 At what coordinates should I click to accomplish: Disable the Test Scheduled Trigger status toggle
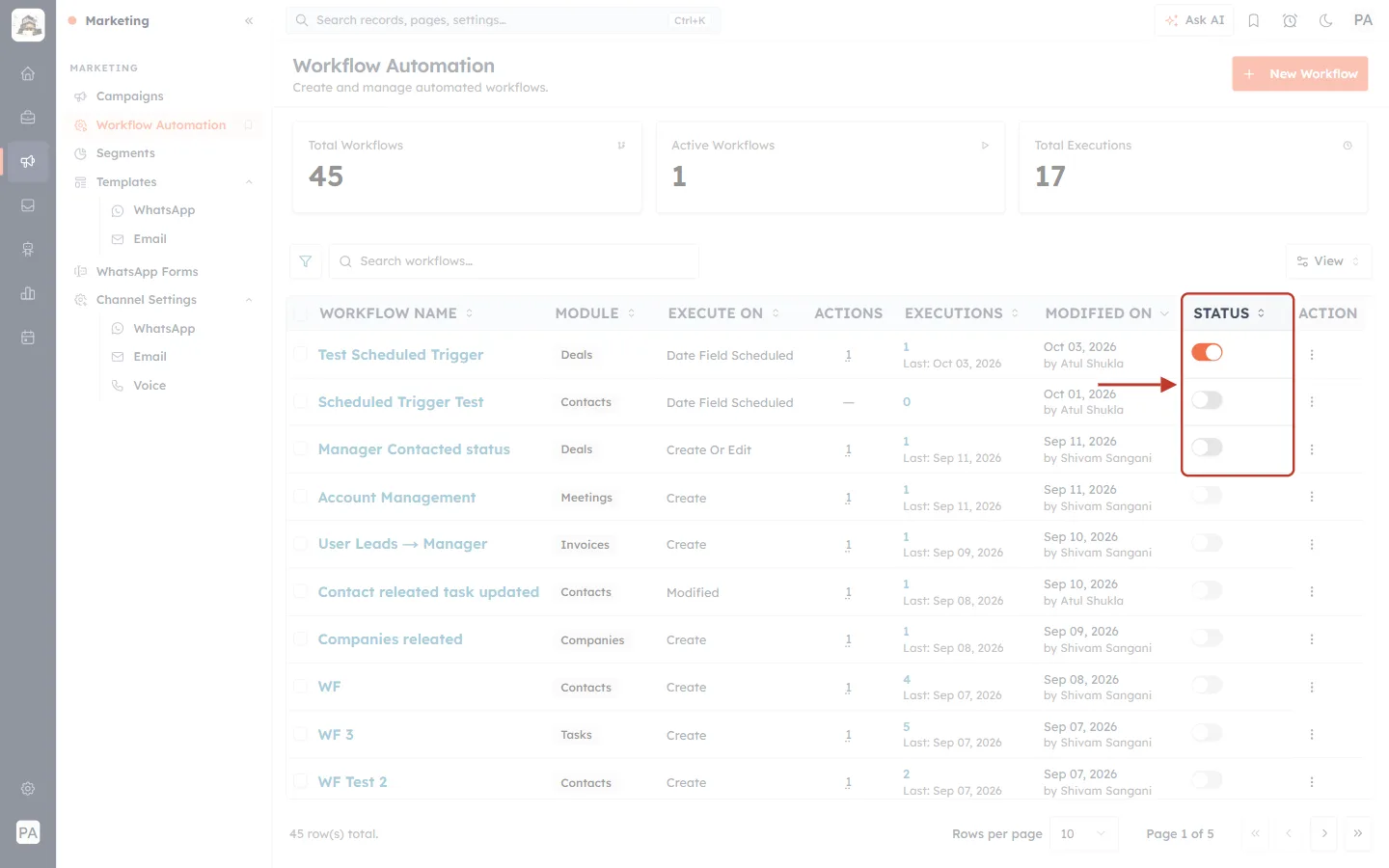(1207, 352)
